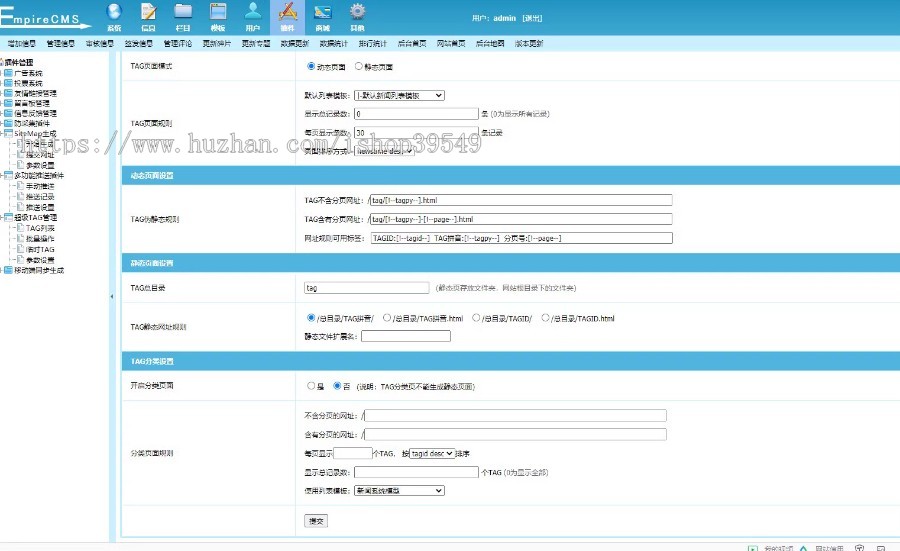Viewport: 900px width, 551px height.
Task: Click the 留言板管理 folder icon
Action: [8, 103]
